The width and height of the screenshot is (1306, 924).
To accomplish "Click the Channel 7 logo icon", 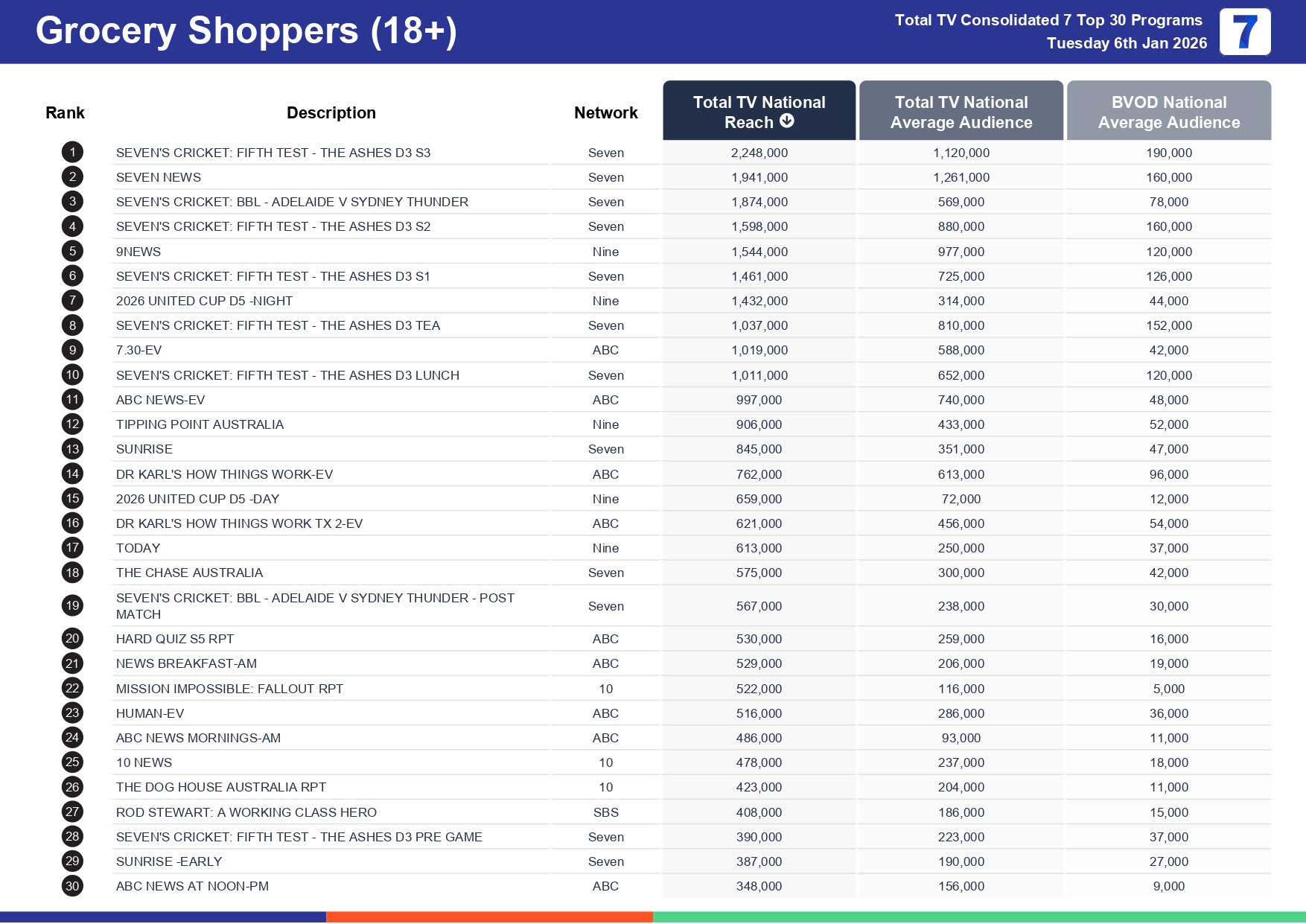I will 1244,32.
